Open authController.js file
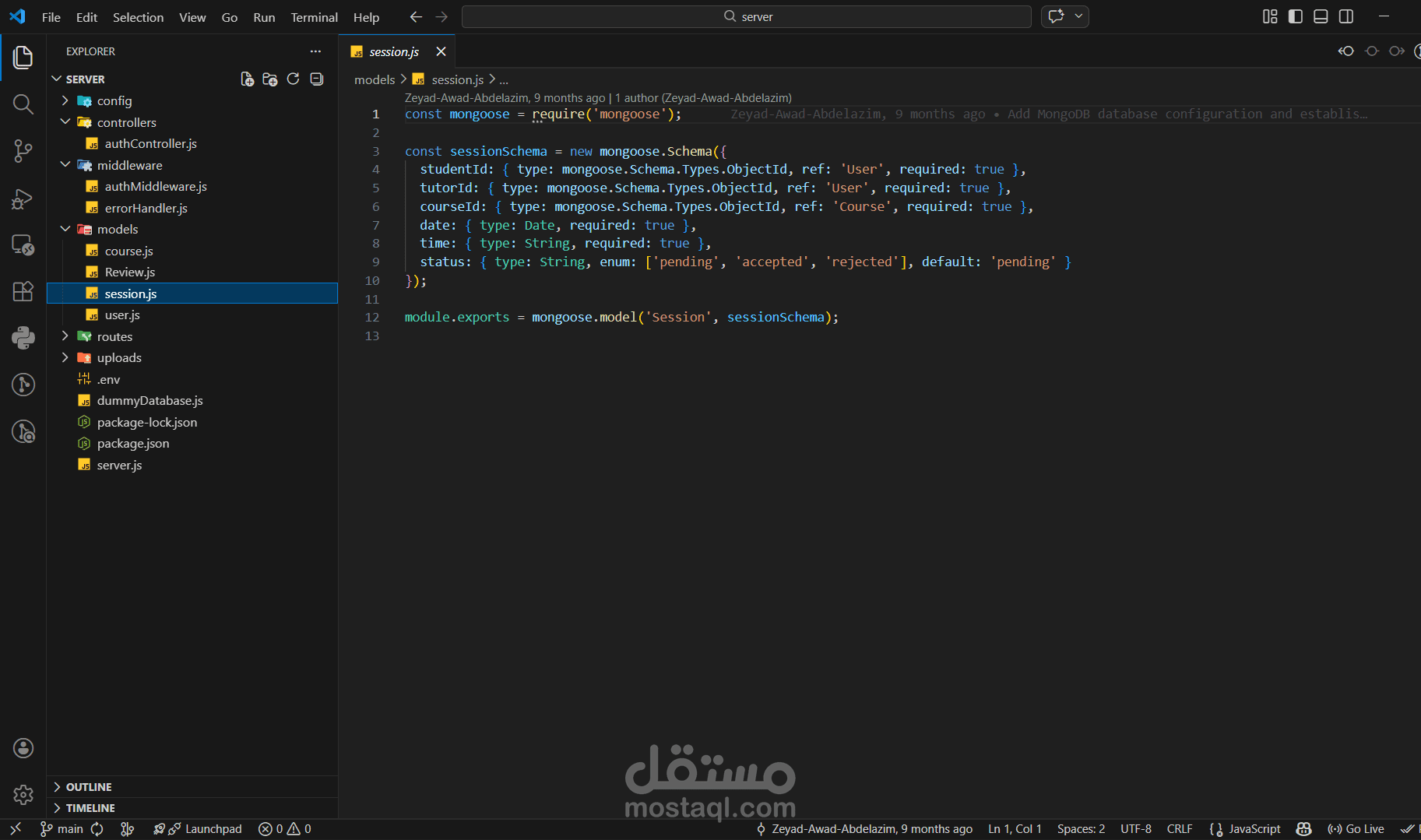The width and height of the screenshot is (1421, 840). coord(192,144)
